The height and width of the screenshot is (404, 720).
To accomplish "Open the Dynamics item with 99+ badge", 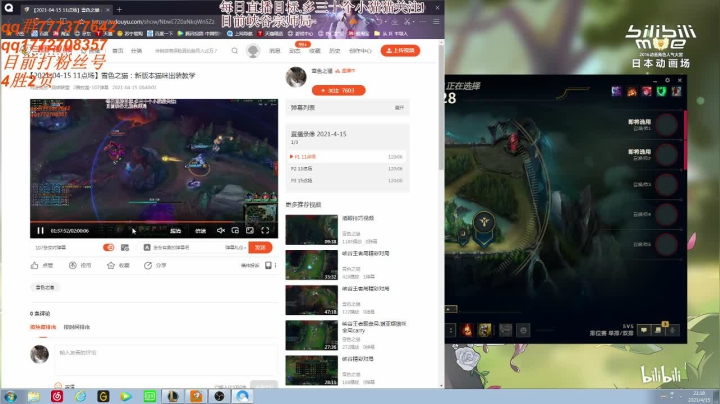I will click(x=295, y=50).
